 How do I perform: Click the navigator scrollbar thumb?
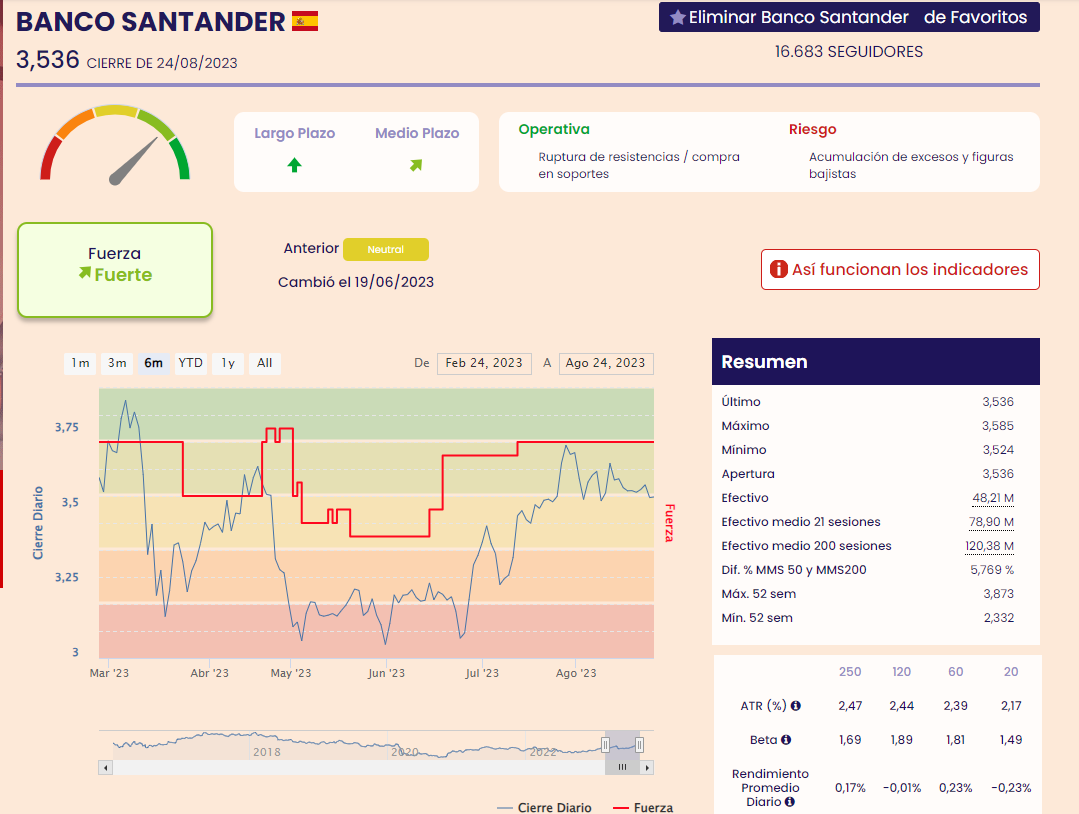622,767
